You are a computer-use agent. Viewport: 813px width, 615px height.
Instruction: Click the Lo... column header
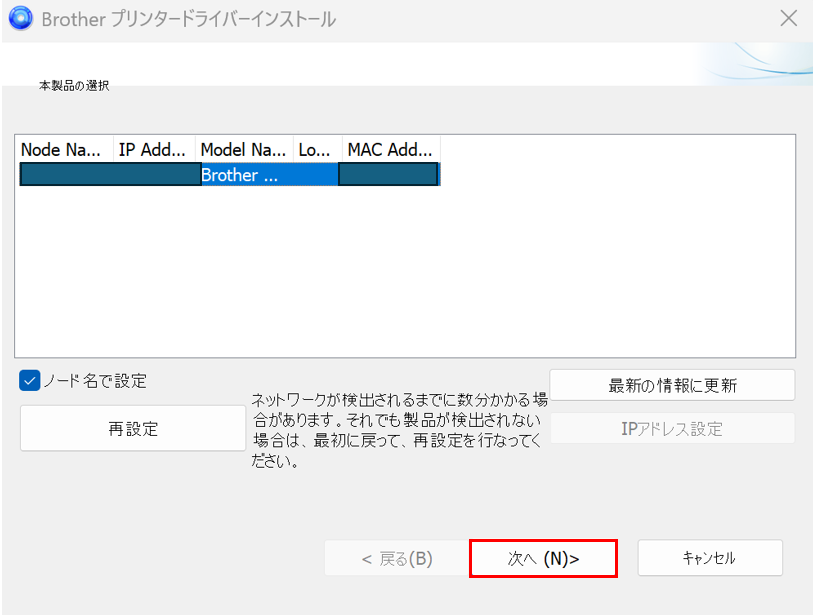pyautogui.click(x=317, y=150)
